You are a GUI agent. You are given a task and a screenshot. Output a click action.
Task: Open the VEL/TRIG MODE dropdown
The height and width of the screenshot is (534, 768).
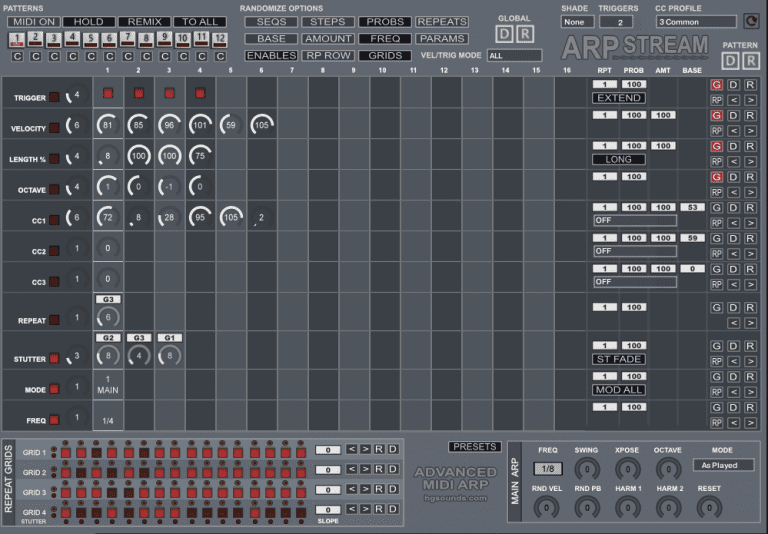point(514,56)
